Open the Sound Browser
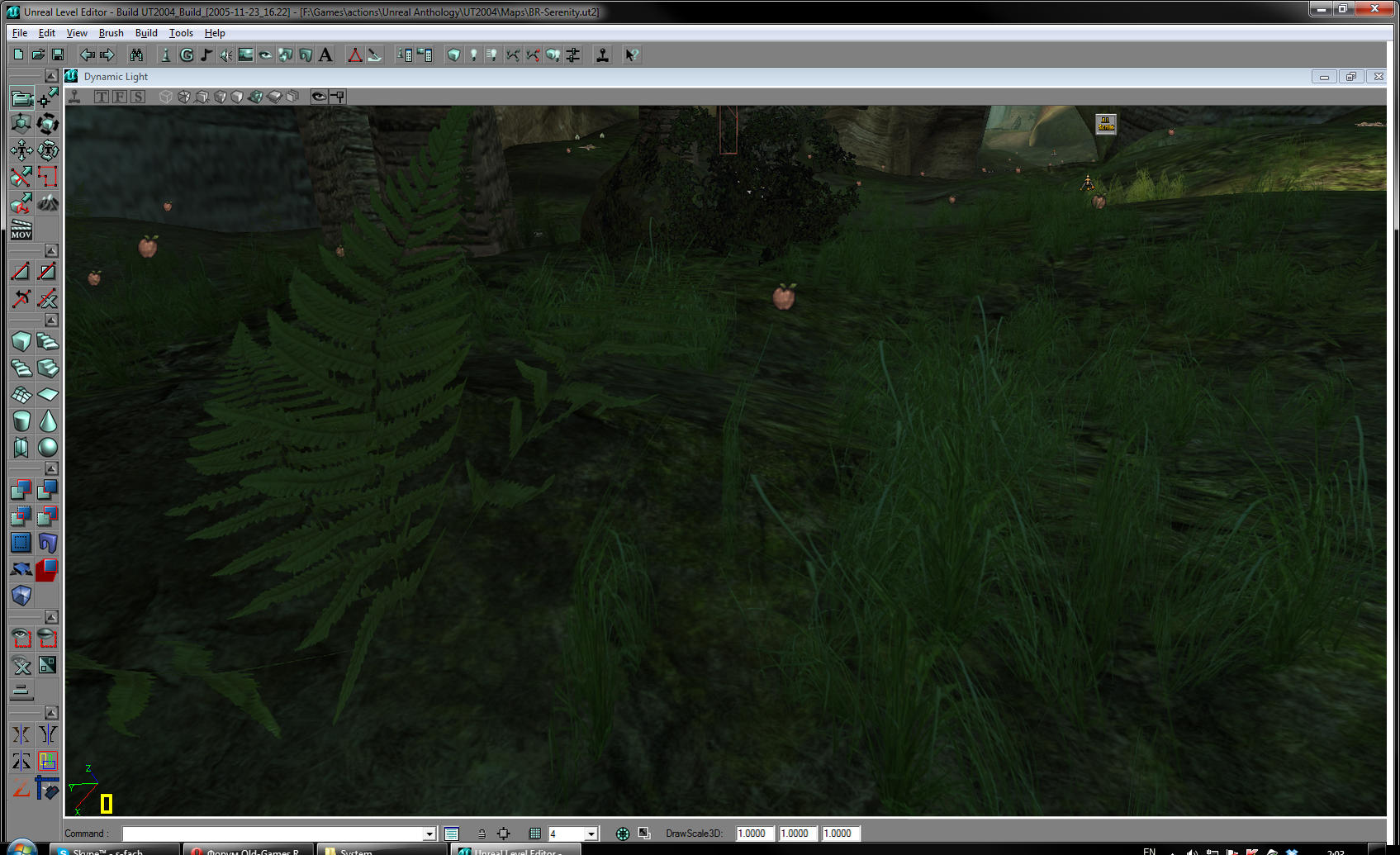1400x855 pixels. (x=226, y=55)
